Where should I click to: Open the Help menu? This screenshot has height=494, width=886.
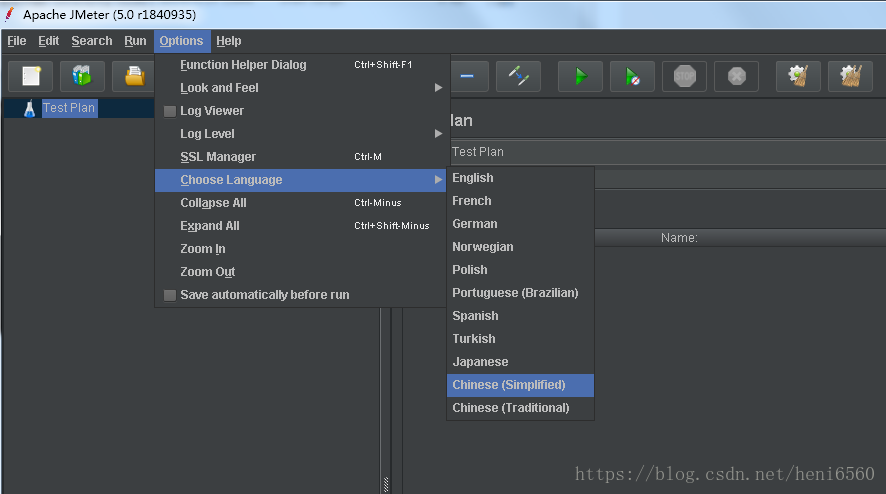[x=228, y=41]
